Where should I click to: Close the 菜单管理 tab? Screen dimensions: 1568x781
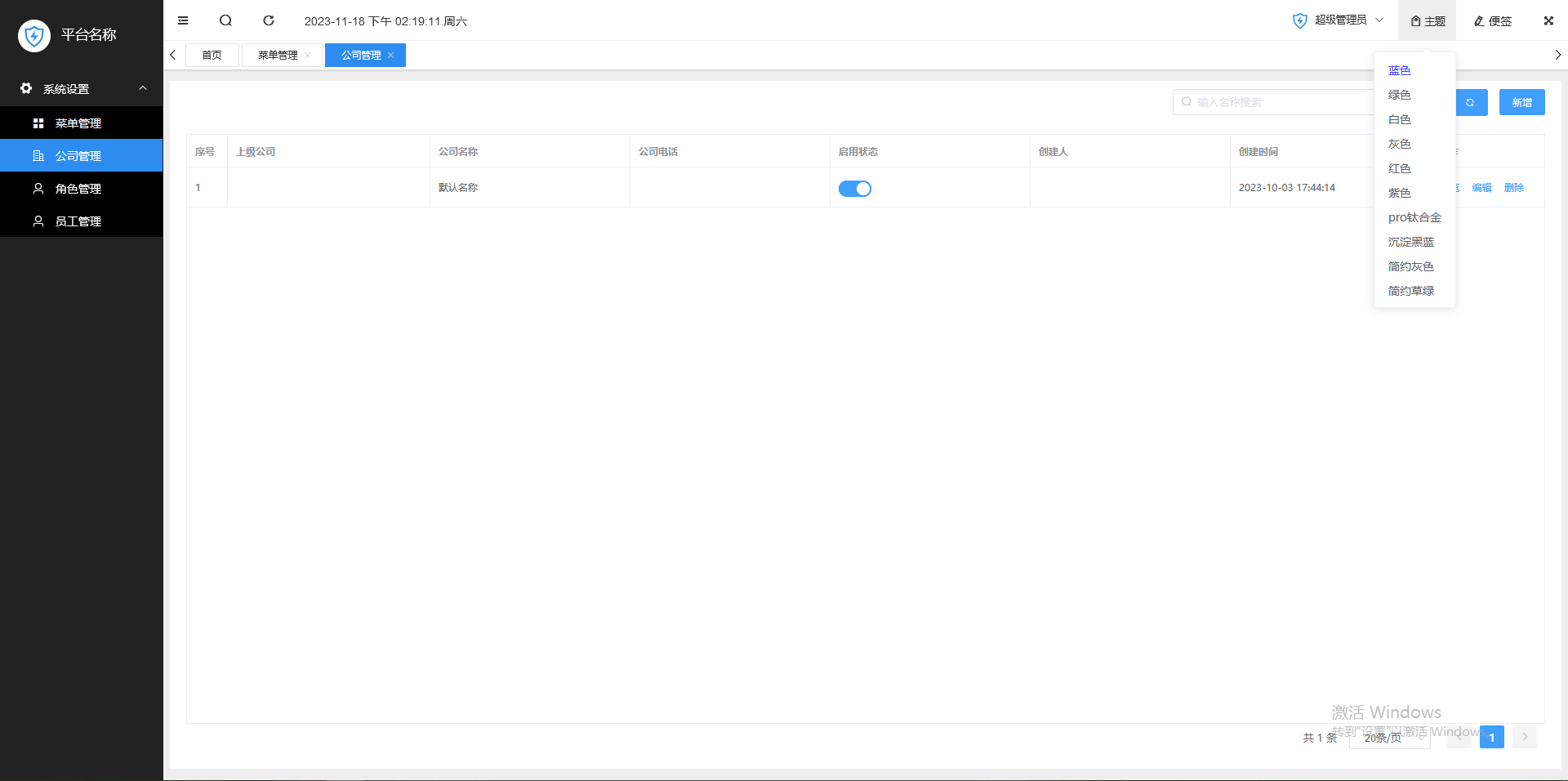(307, 55)
